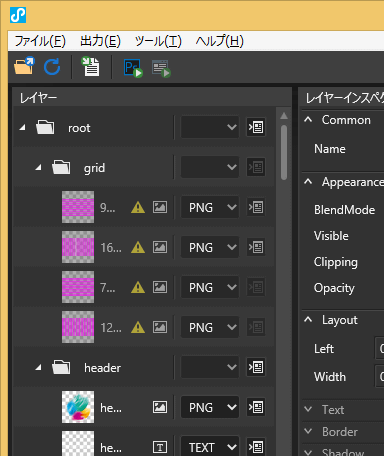Click warning icon on the 9... layer

(138, 207)
